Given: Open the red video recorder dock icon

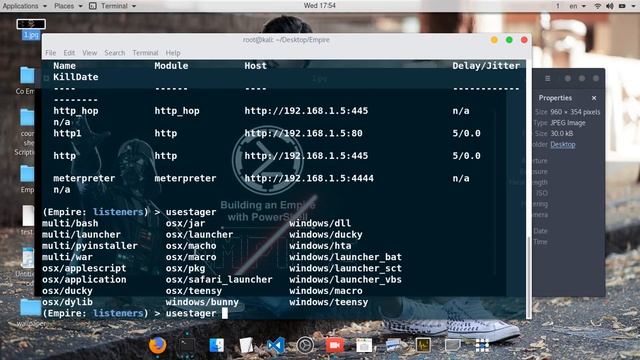Looking at the screenshot, I should click(335, 345).
